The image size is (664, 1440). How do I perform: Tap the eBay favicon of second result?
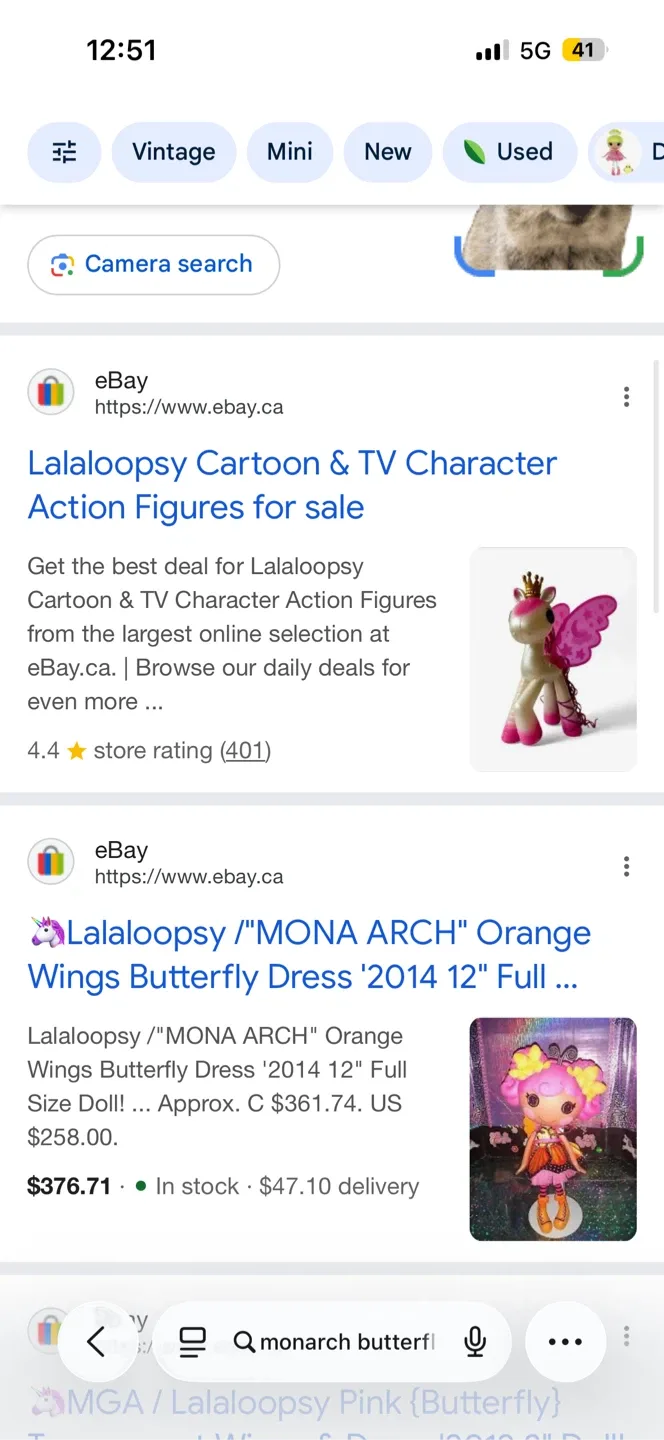coord(50,862)
